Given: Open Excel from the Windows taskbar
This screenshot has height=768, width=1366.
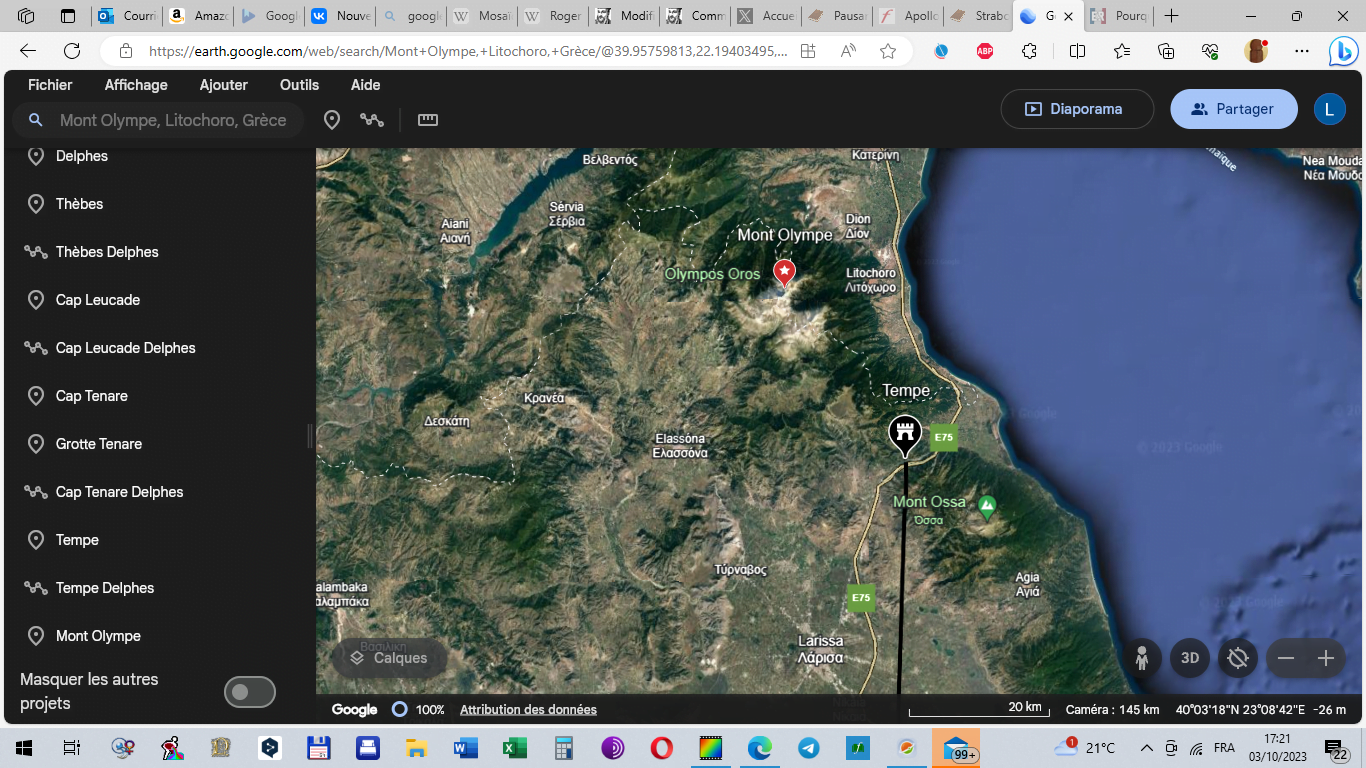Looking at the screenshot, I should tap(515, 747).
